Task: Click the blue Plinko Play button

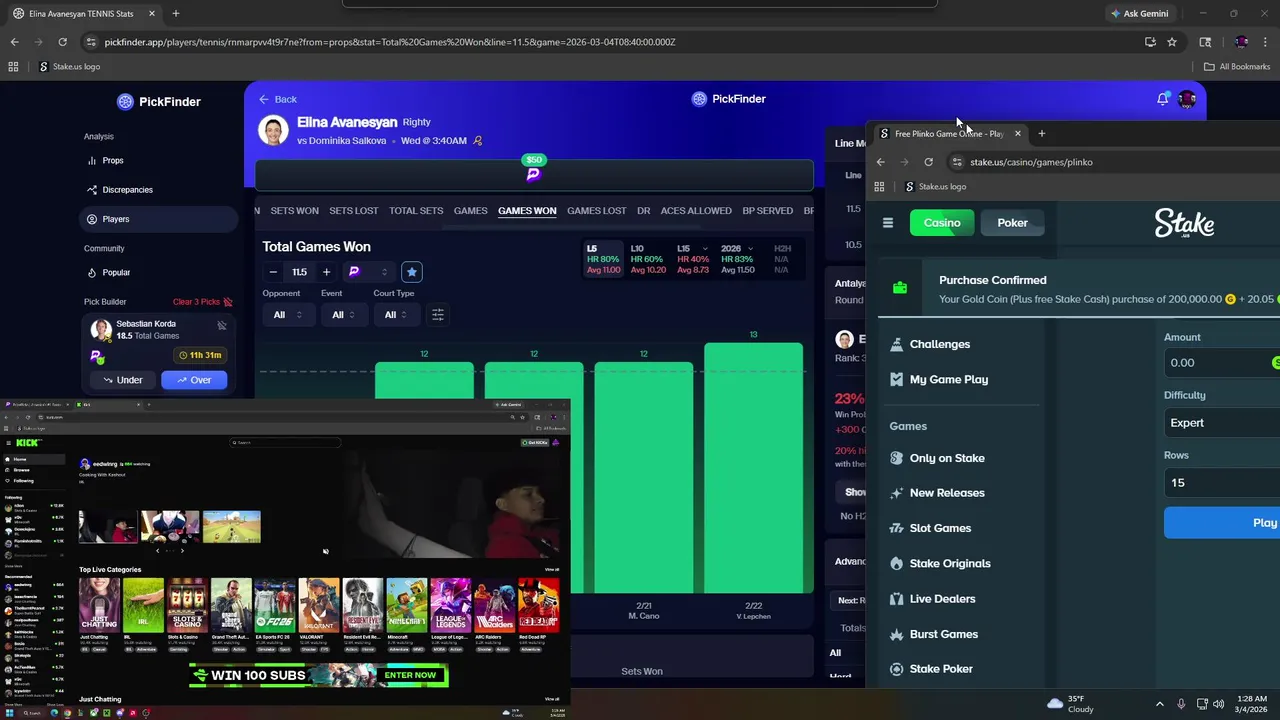Action: pyautogui.click(x=1222, y=523)
